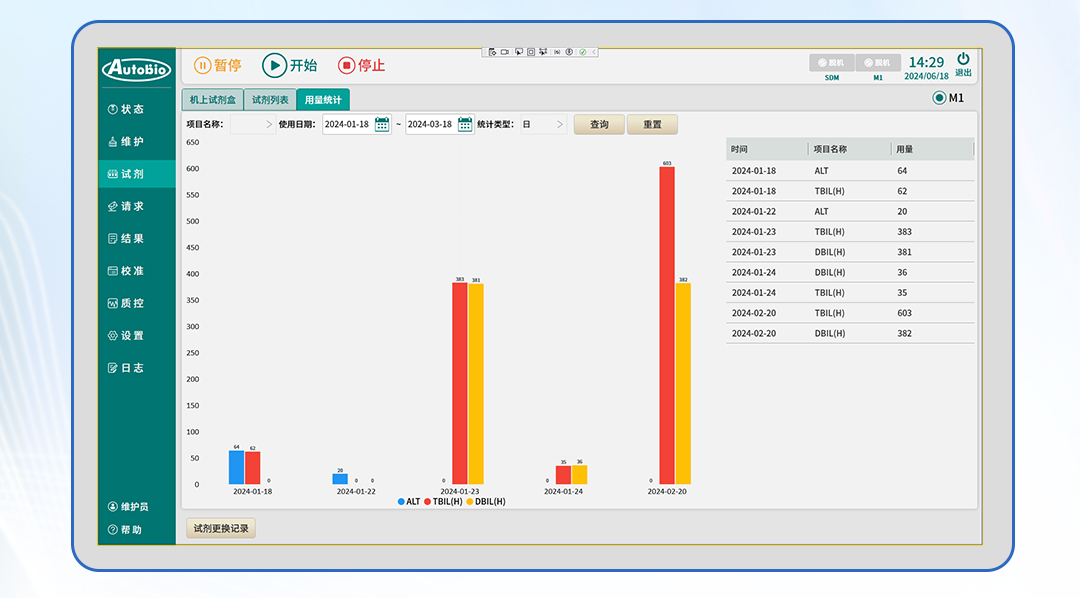Switch to the 试剂列表 tab
This screenshot has height=598, width=1080.
(x=270, y=100)
